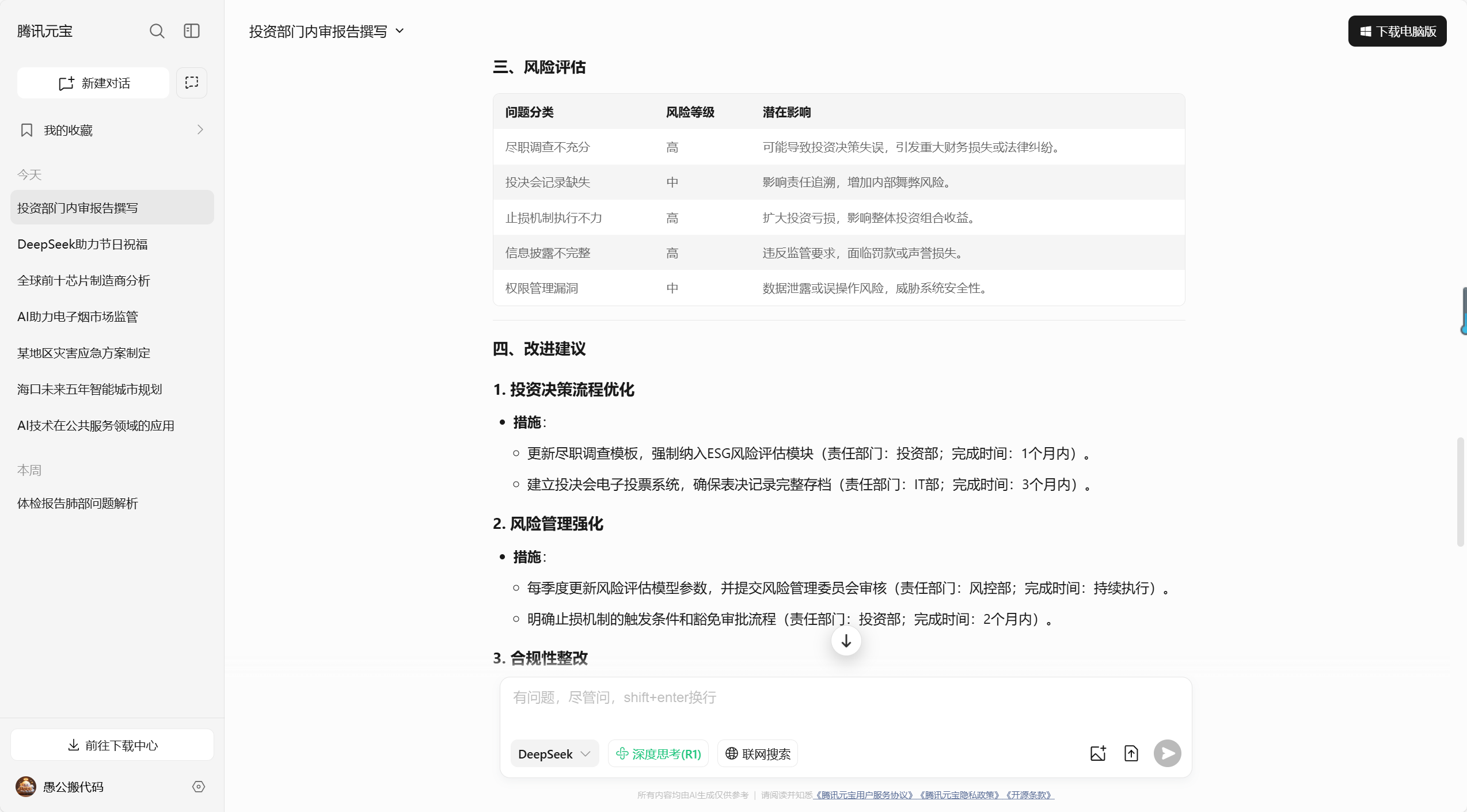The width and height of the screenshot is (1467, 812).
Task: Expand the 投资部门内审报告撰写 title dropdown
Action: tap(400, 31)
